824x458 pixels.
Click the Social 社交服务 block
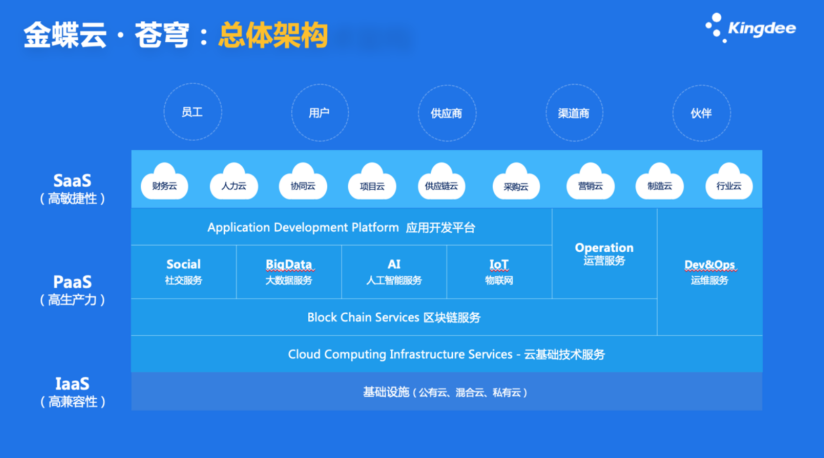point(183,272)
